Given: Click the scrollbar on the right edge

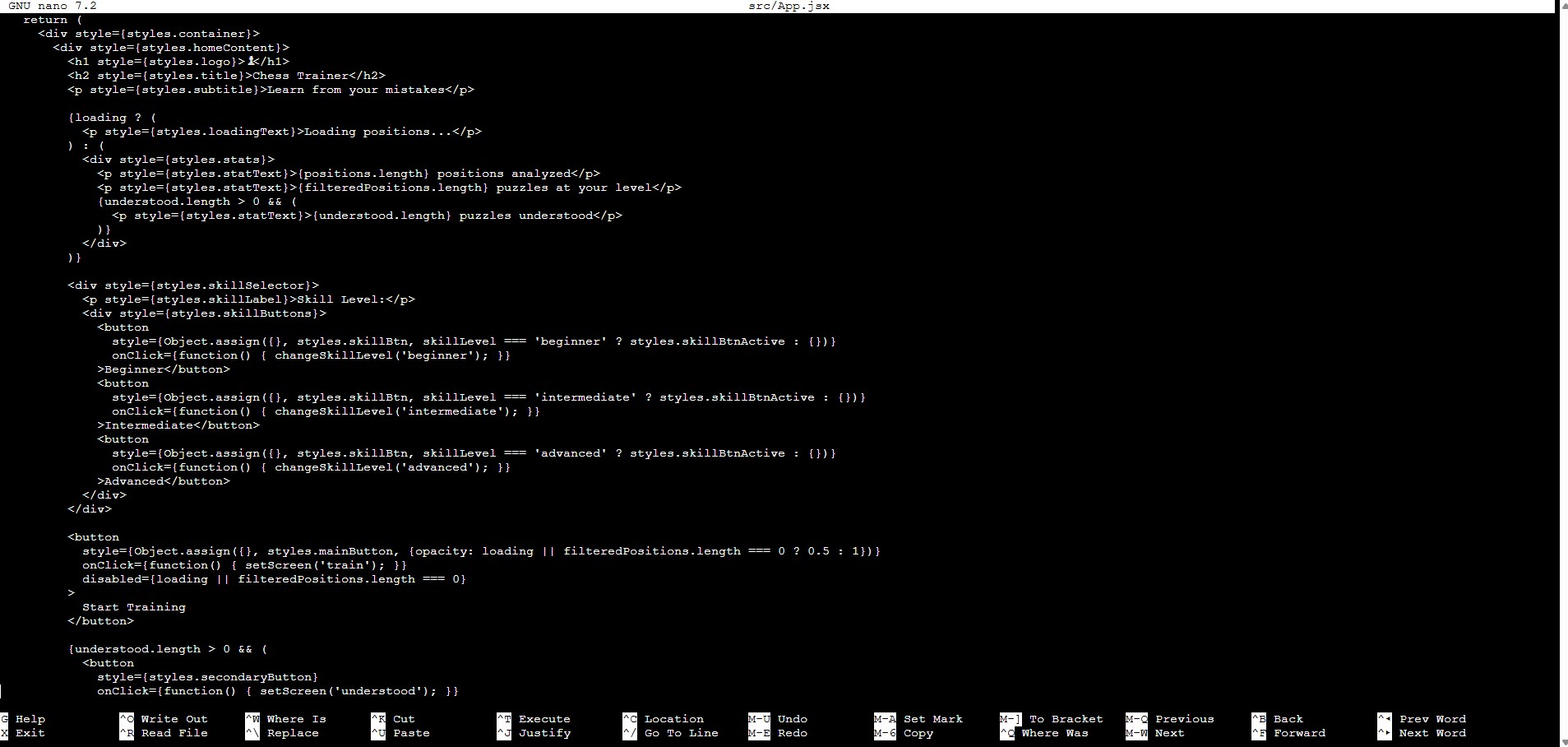Looking at the screenshot, I should coord(1561,370).
